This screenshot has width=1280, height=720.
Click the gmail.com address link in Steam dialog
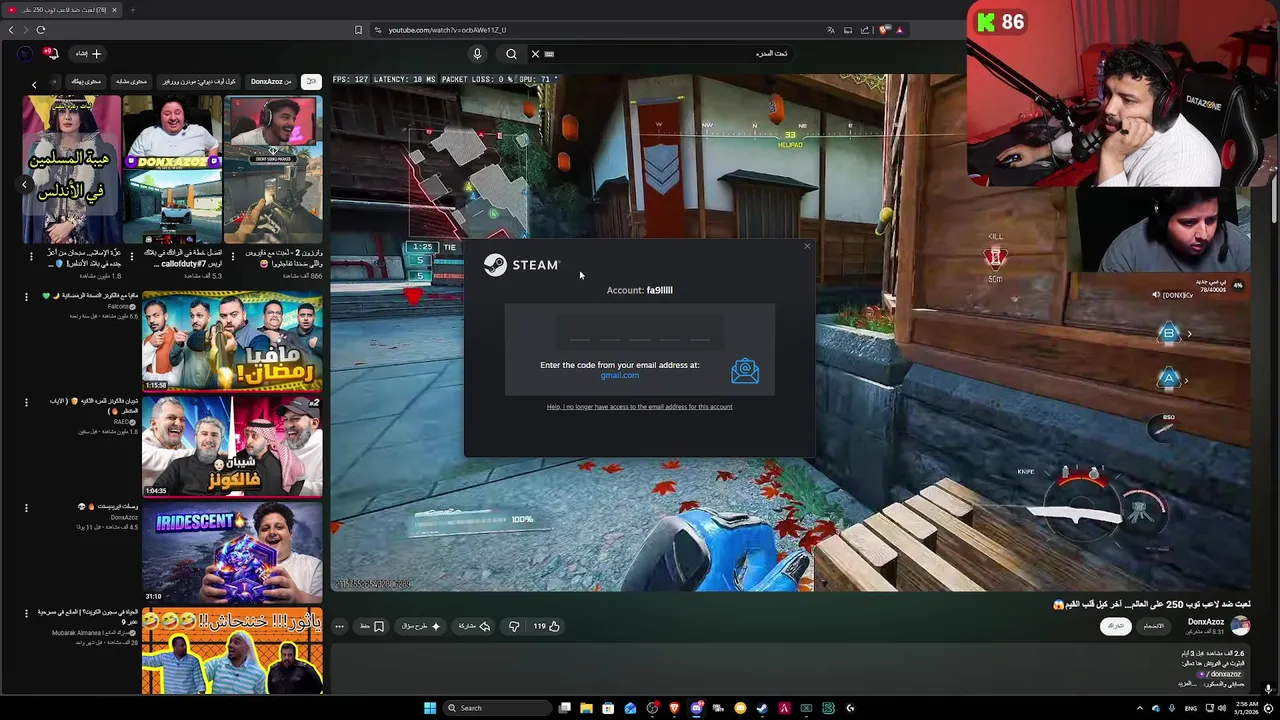tap(619, 375)
